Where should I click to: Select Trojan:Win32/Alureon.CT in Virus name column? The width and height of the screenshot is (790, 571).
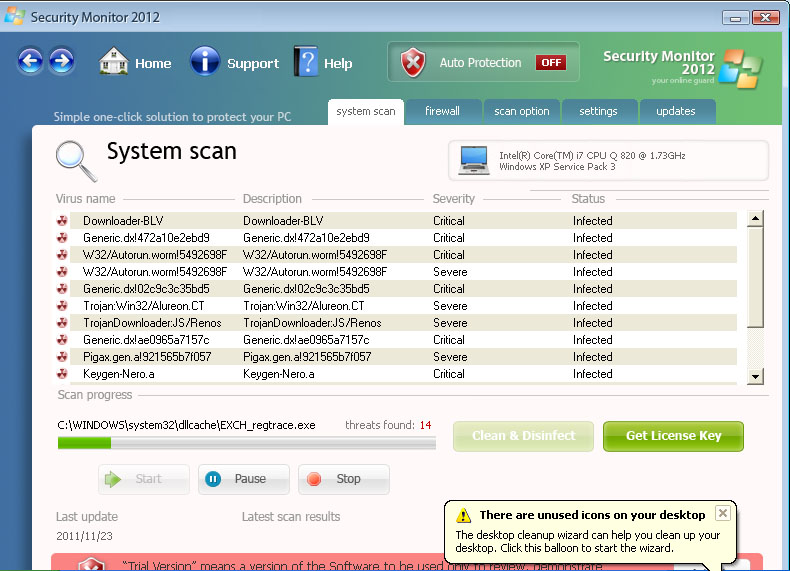[x=144, y=306]
